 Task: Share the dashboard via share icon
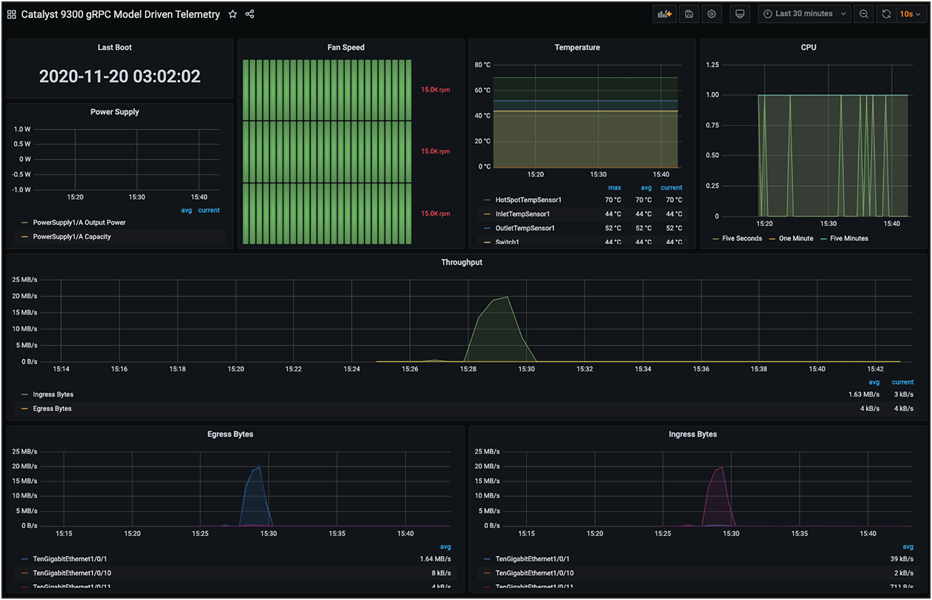pos(250,14)
